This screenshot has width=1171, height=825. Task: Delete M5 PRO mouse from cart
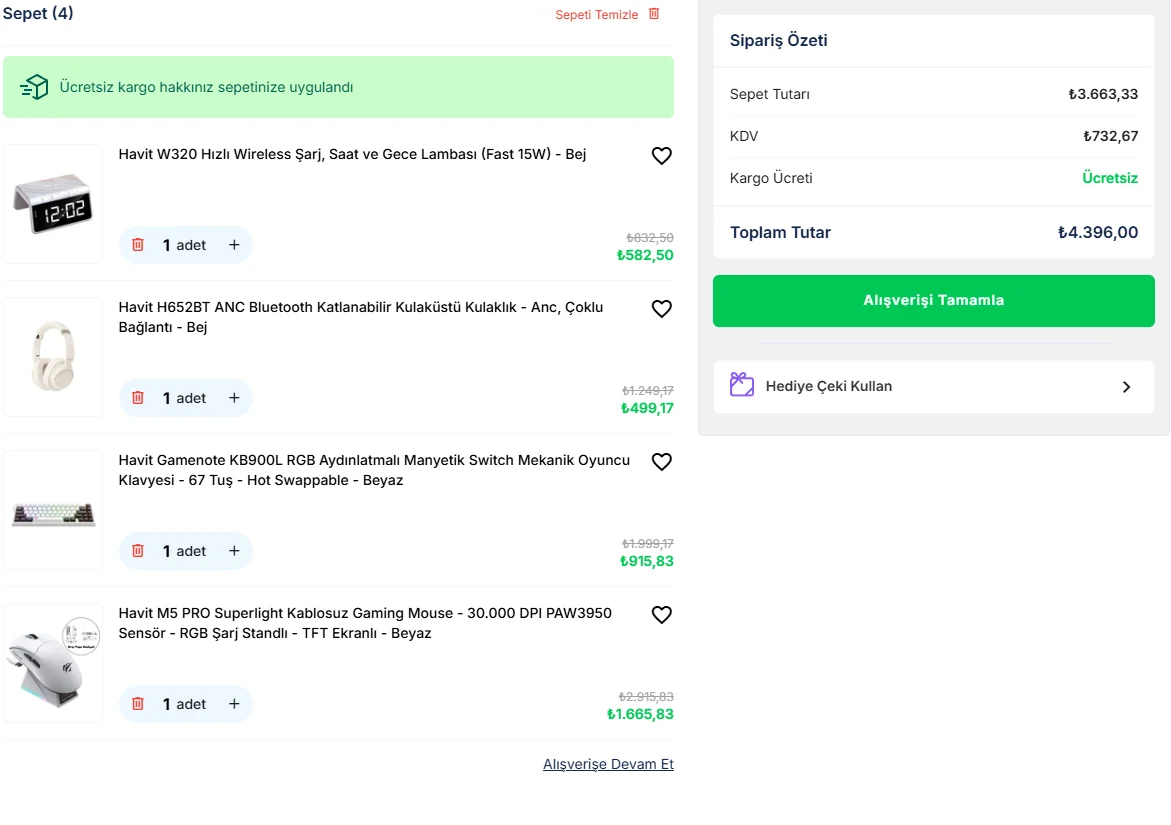point(138,704)
